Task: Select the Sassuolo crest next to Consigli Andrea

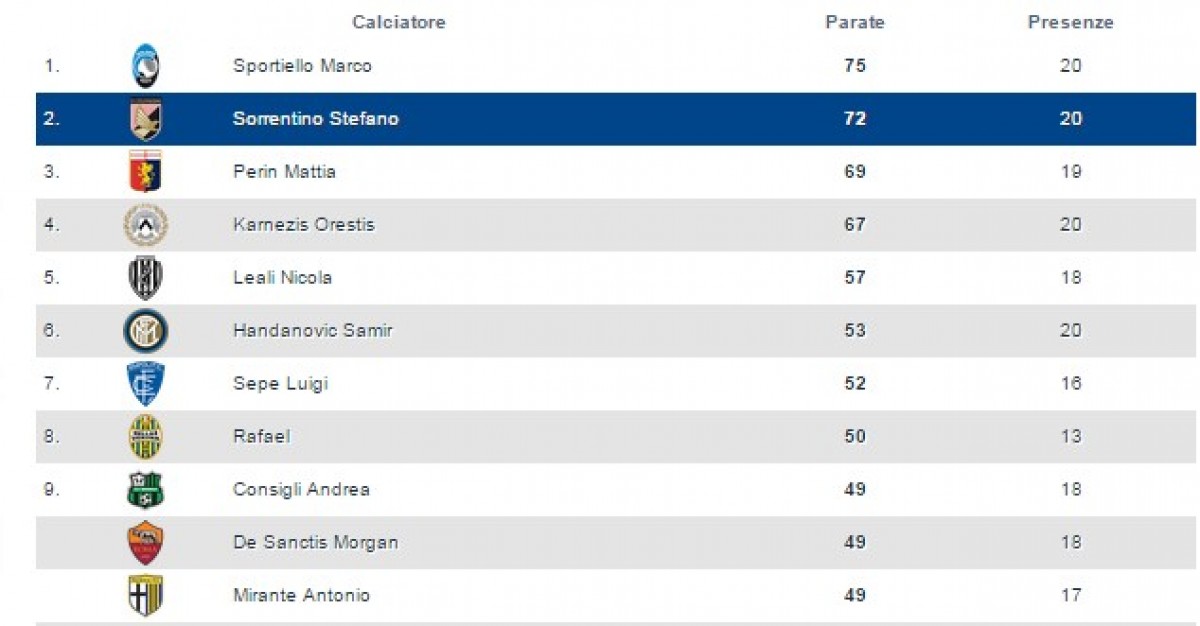Action: click(x=145, y=489)
